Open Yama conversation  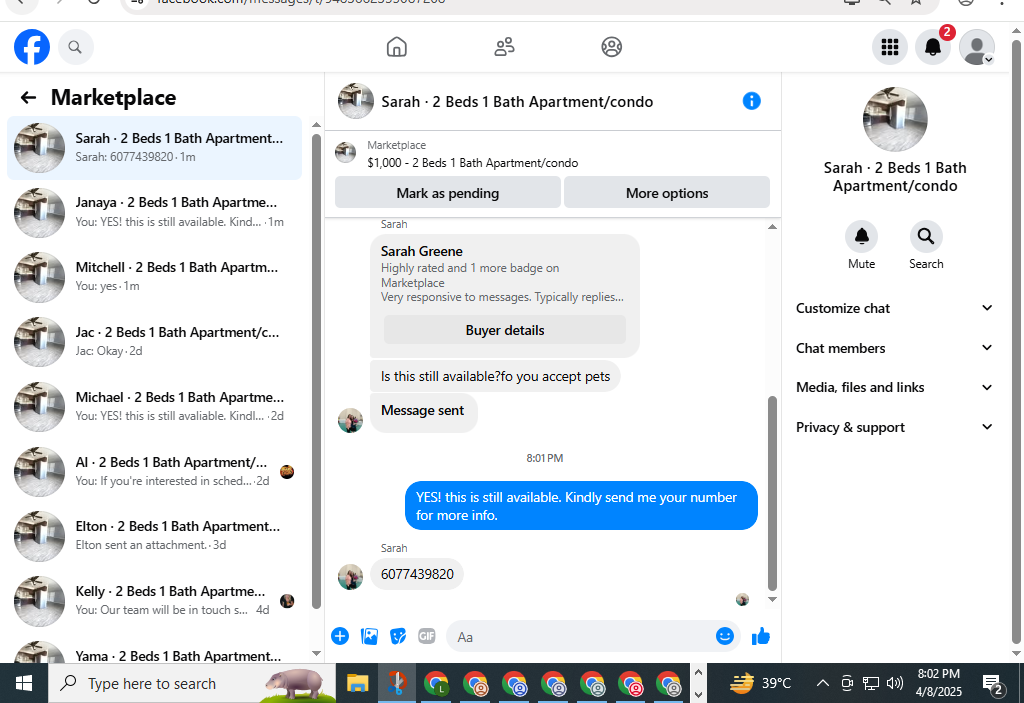coord(155,652)
